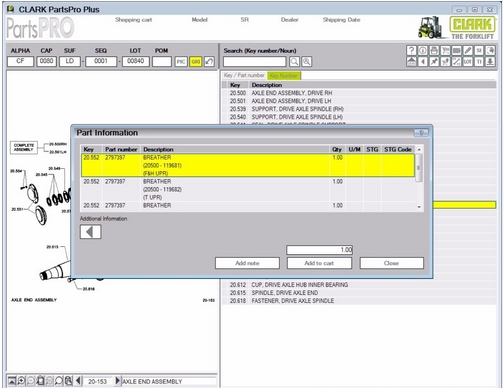Click the download arrow toolbar icon
Screen dimensions: 504x388
tap(490, 62)
